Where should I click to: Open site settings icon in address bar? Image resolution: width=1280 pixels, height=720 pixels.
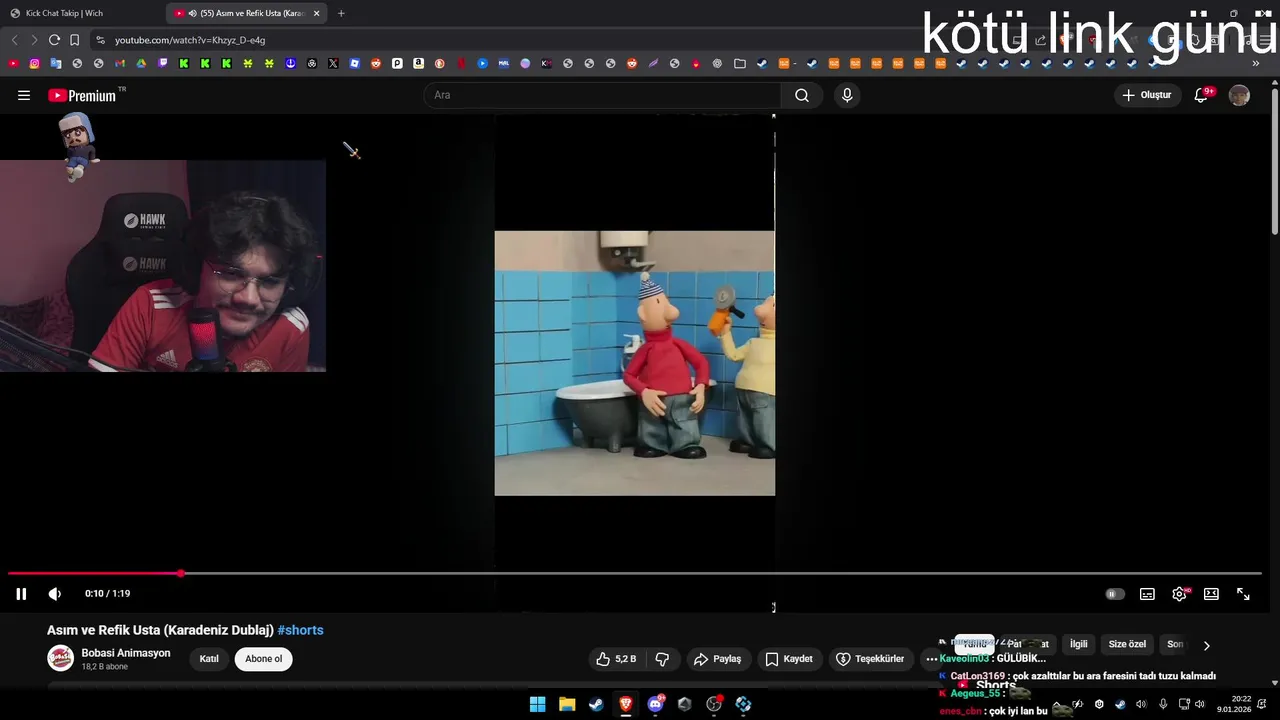pyautogui.click(x=100, y=40)
